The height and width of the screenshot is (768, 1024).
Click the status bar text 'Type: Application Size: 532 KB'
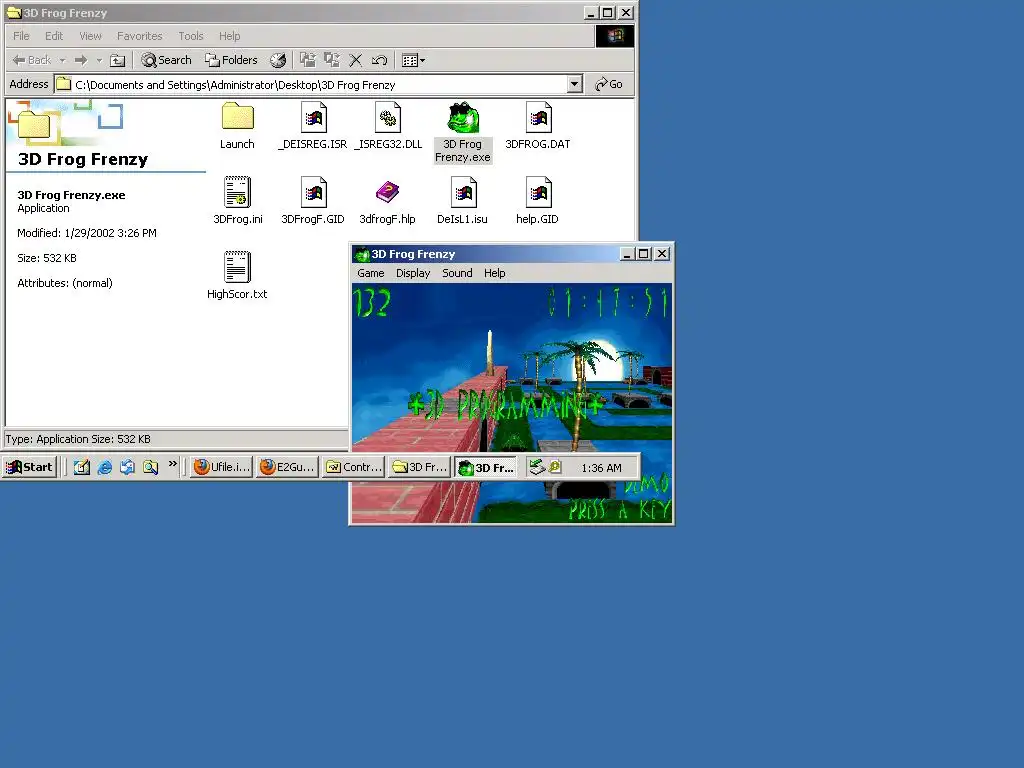(78, 439)
